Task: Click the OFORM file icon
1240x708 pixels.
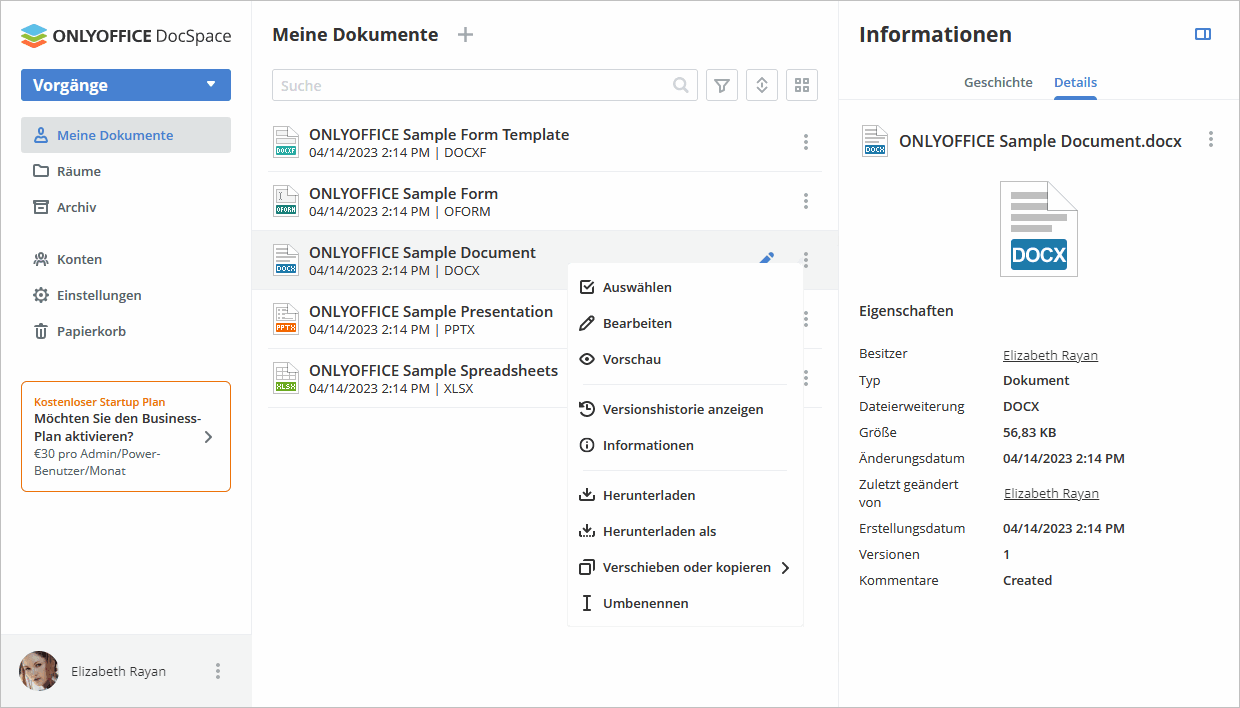Action: click(x=286, y=201)
